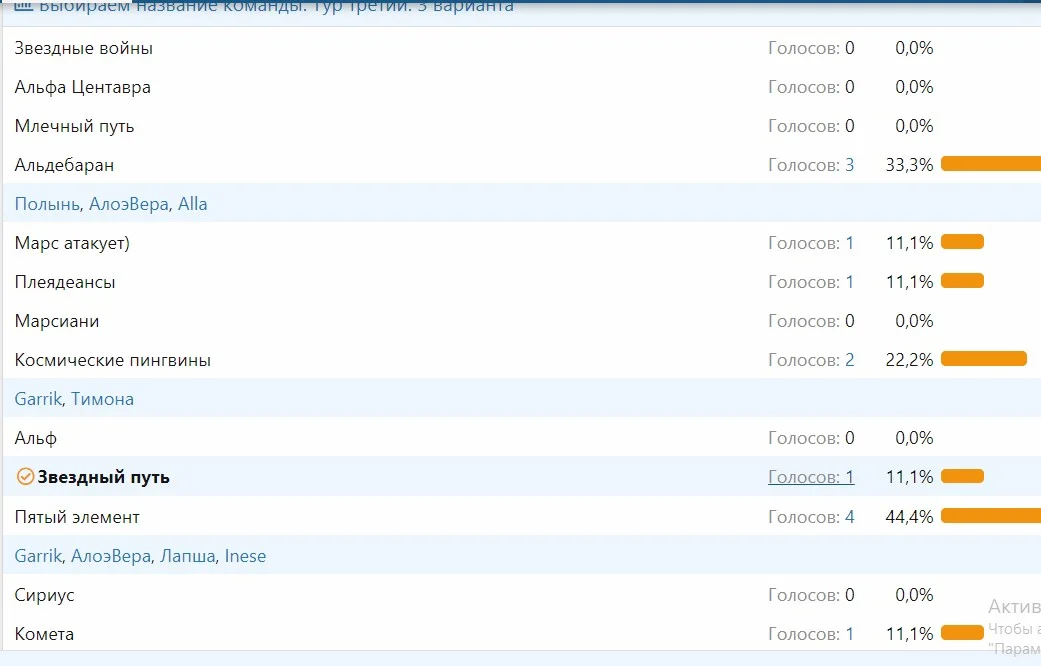Click the 0,0% value for Звездные войны

tap(914, 48)
